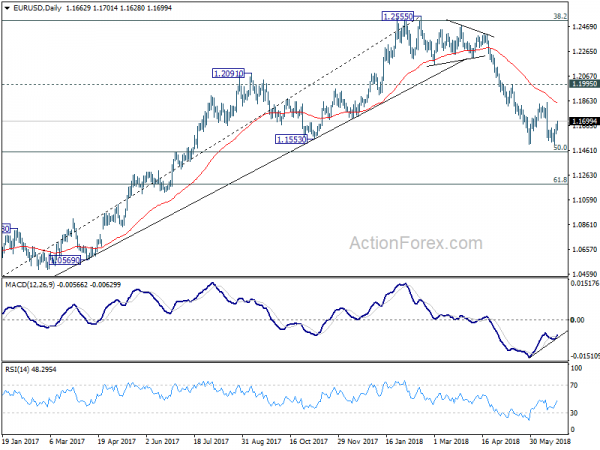
Task: Click the RSI 70 overbought level label
Action: click(x=574, y=385)
